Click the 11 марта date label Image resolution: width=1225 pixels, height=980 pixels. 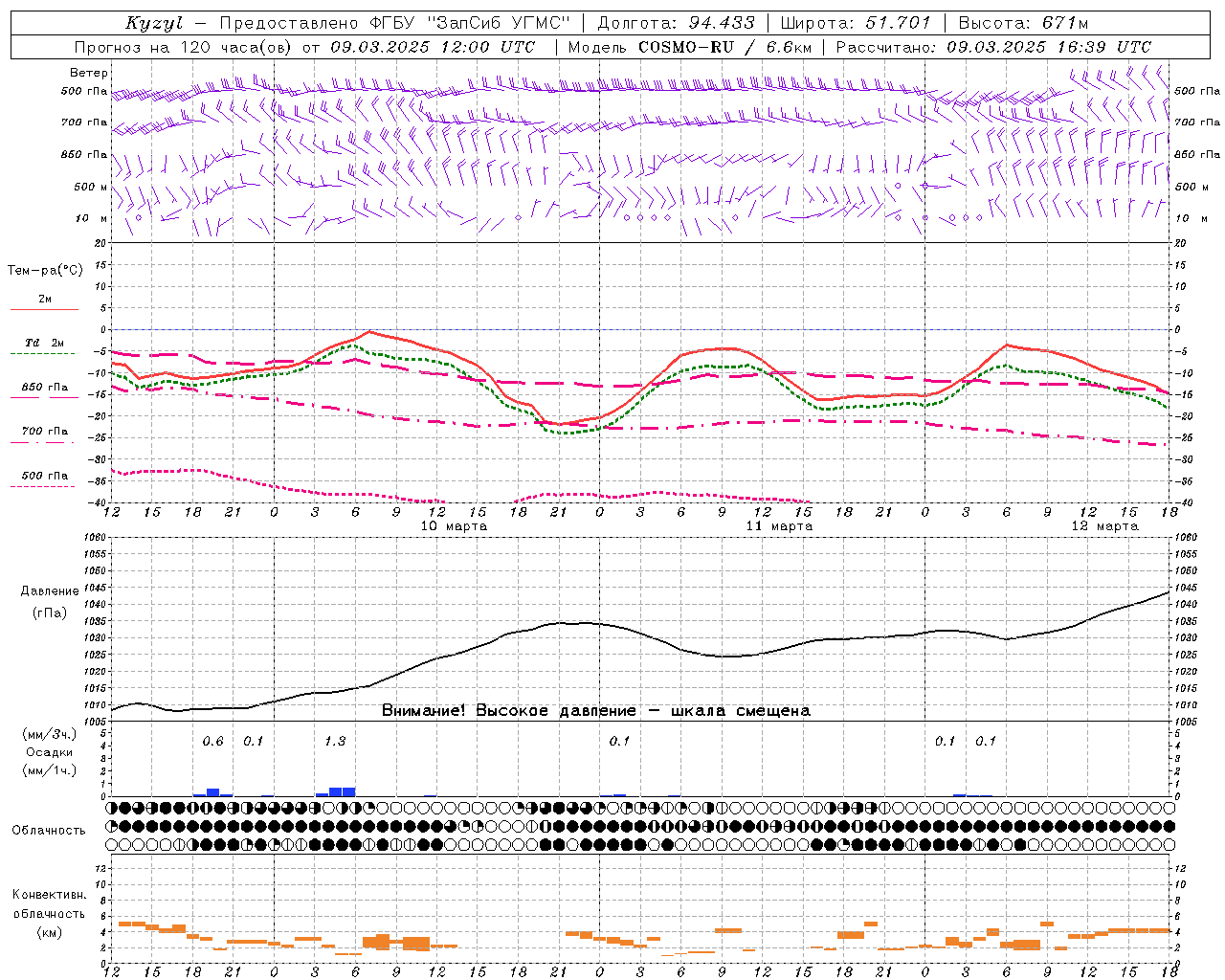[779, 526]
